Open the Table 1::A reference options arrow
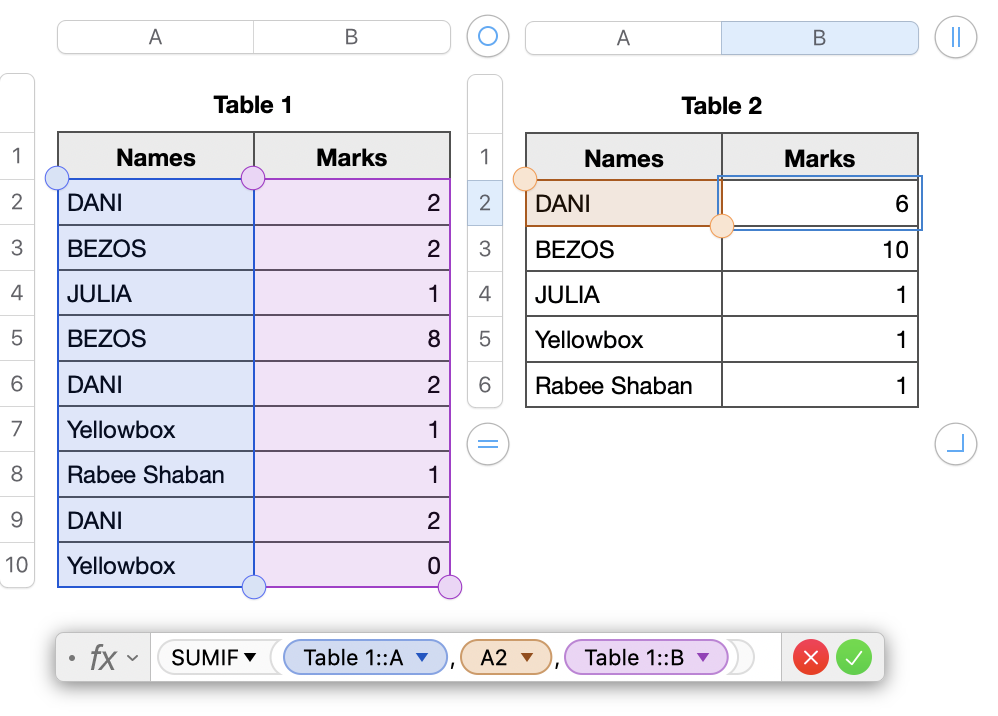This screenshot has height=716, width=998. point(422,658)
